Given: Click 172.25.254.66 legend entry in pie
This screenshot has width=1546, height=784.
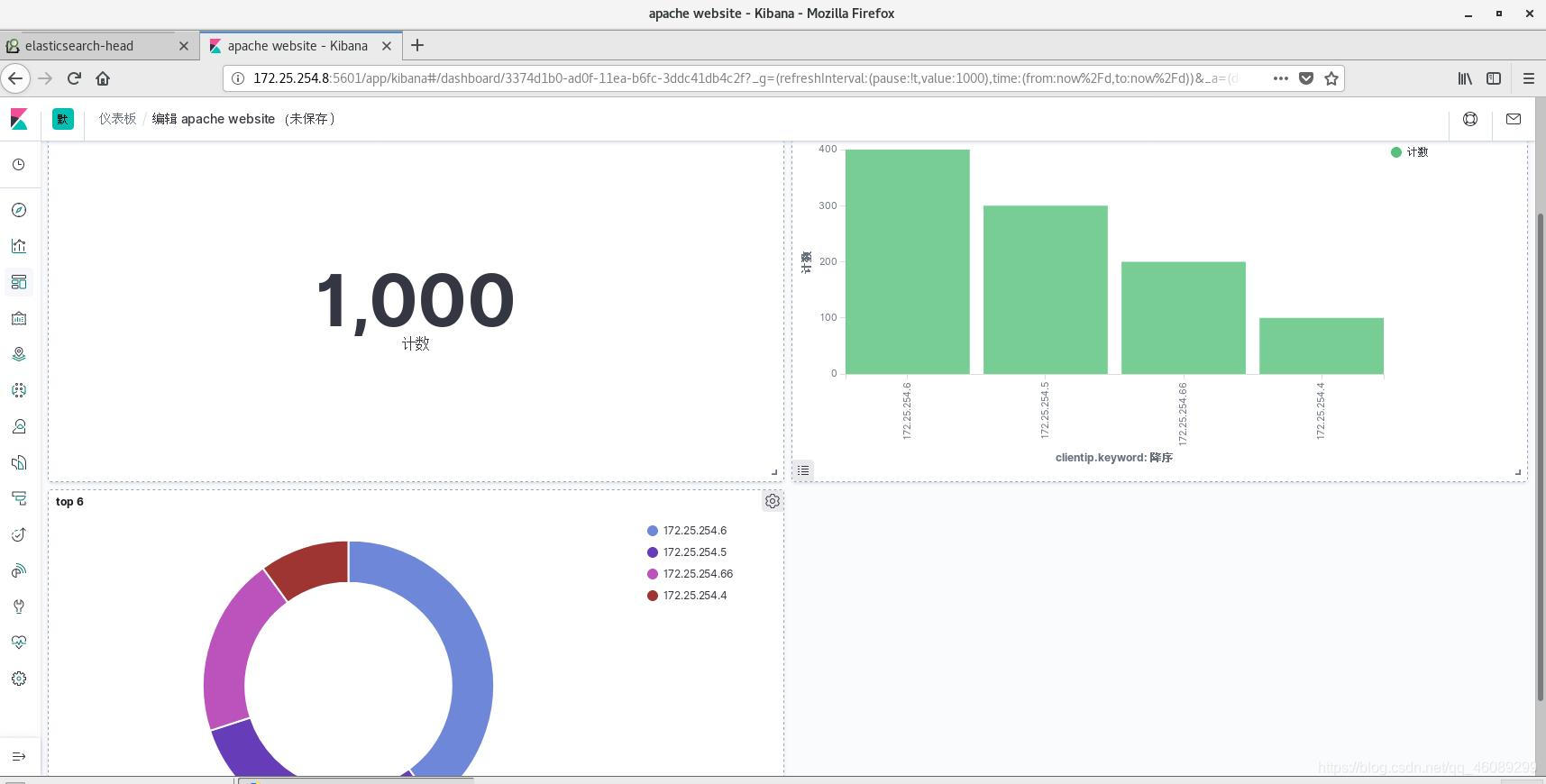Looking at the screenshot, I should click(x=691, y=574).
